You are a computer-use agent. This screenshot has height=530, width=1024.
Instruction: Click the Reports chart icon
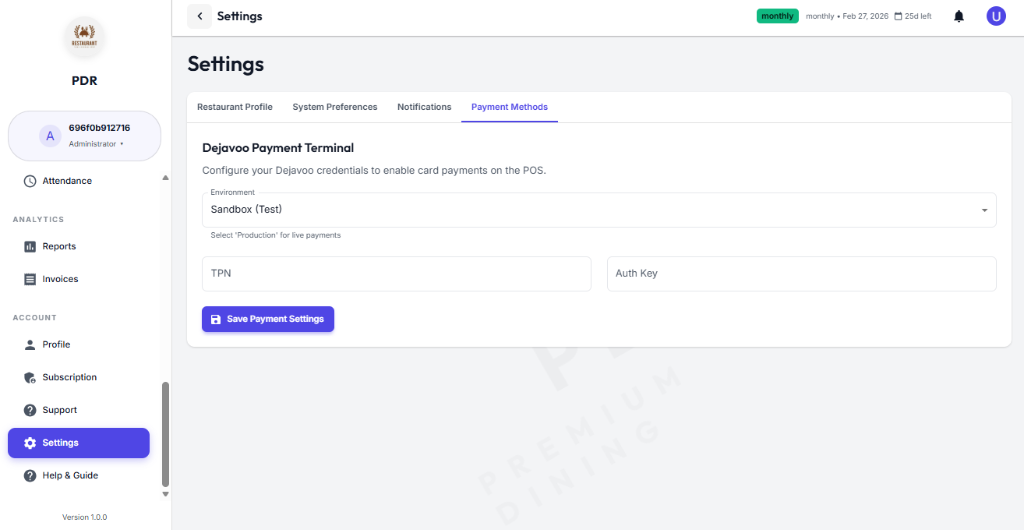(29, 247)
